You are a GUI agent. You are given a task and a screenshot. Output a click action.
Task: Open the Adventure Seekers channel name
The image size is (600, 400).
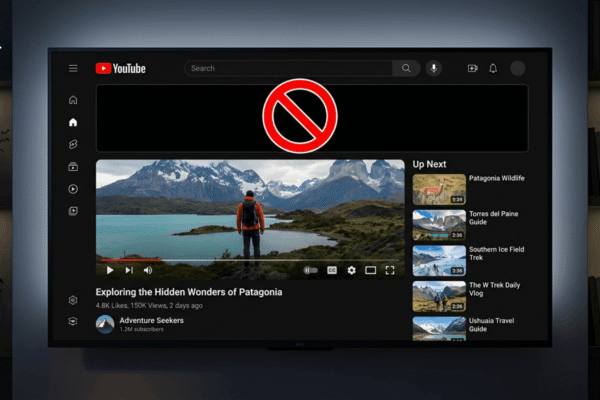click(x=152, y=320)
